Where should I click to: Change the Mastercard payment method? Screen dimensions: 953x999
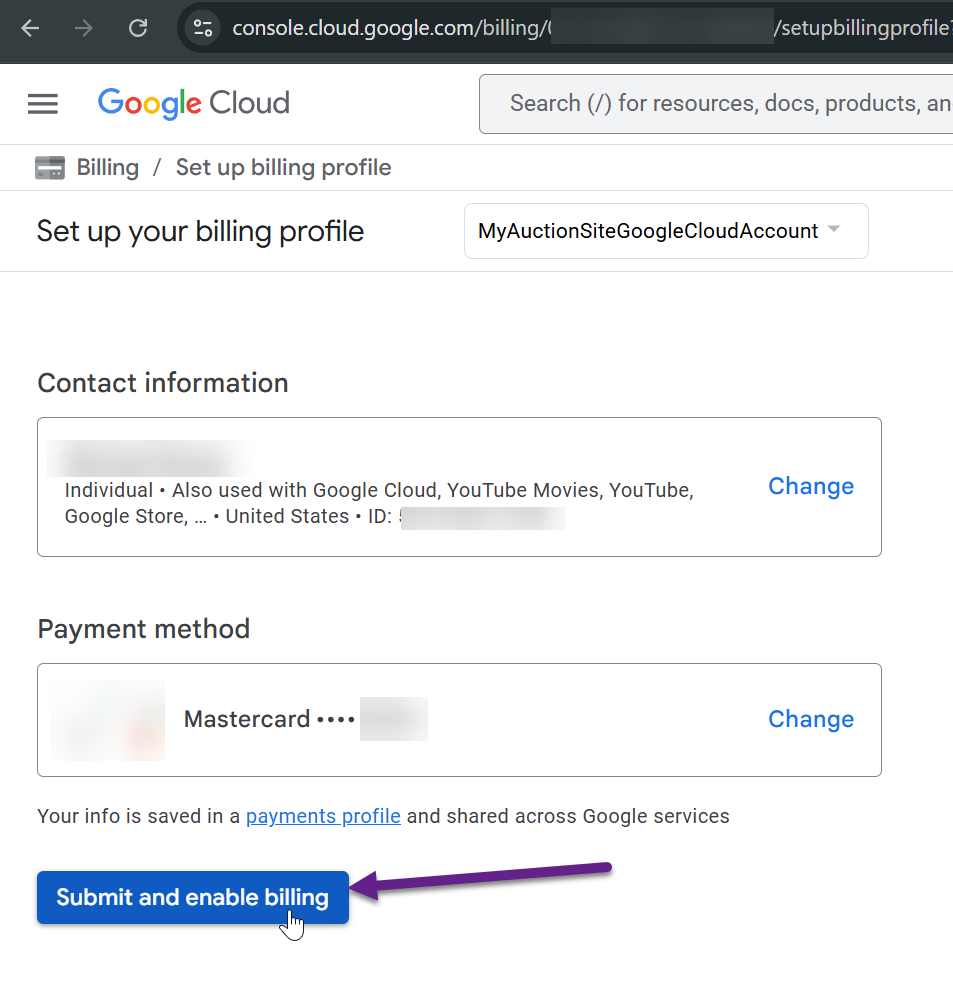click(x=810, y=719)
